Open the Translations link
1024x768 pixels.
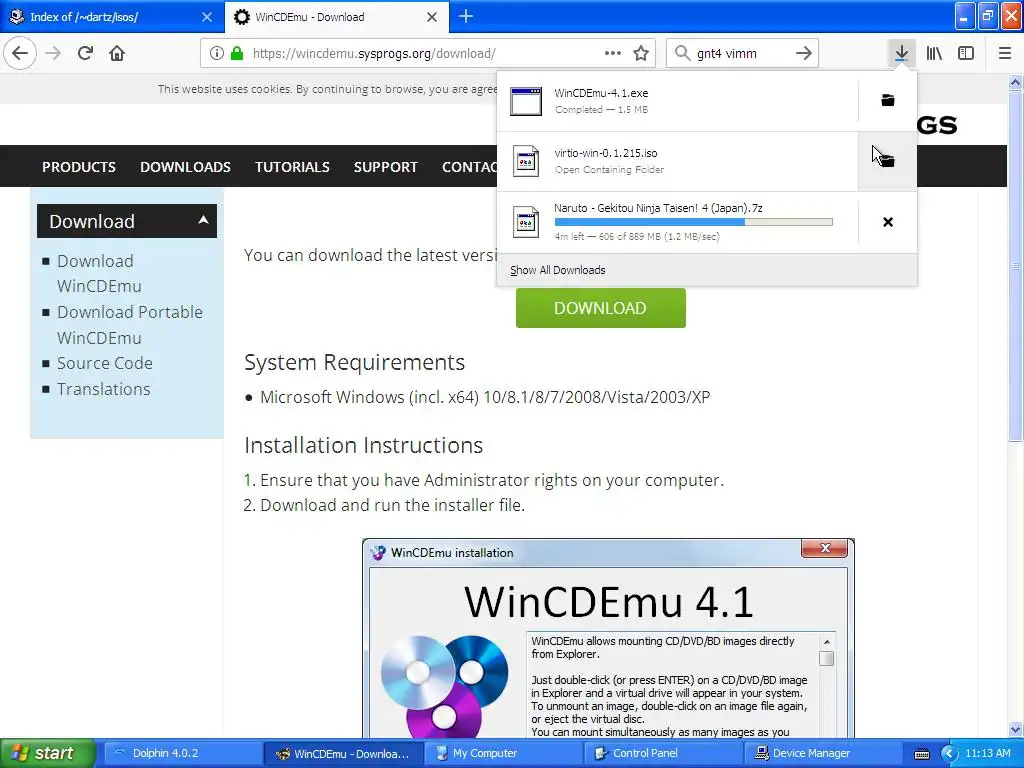[103, 389]
